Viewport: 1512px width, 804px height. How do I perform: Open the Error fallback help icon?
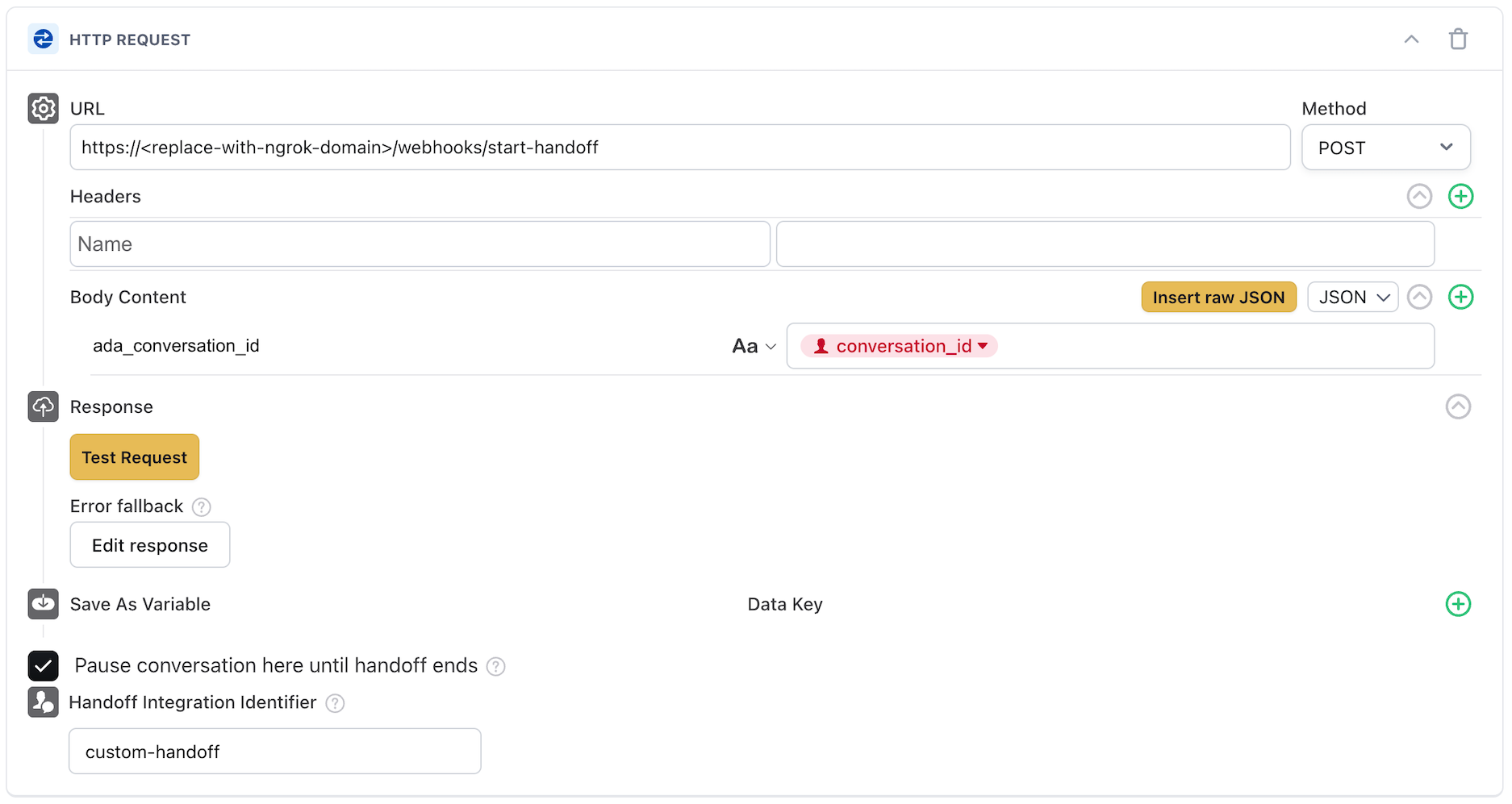[201, 506]
